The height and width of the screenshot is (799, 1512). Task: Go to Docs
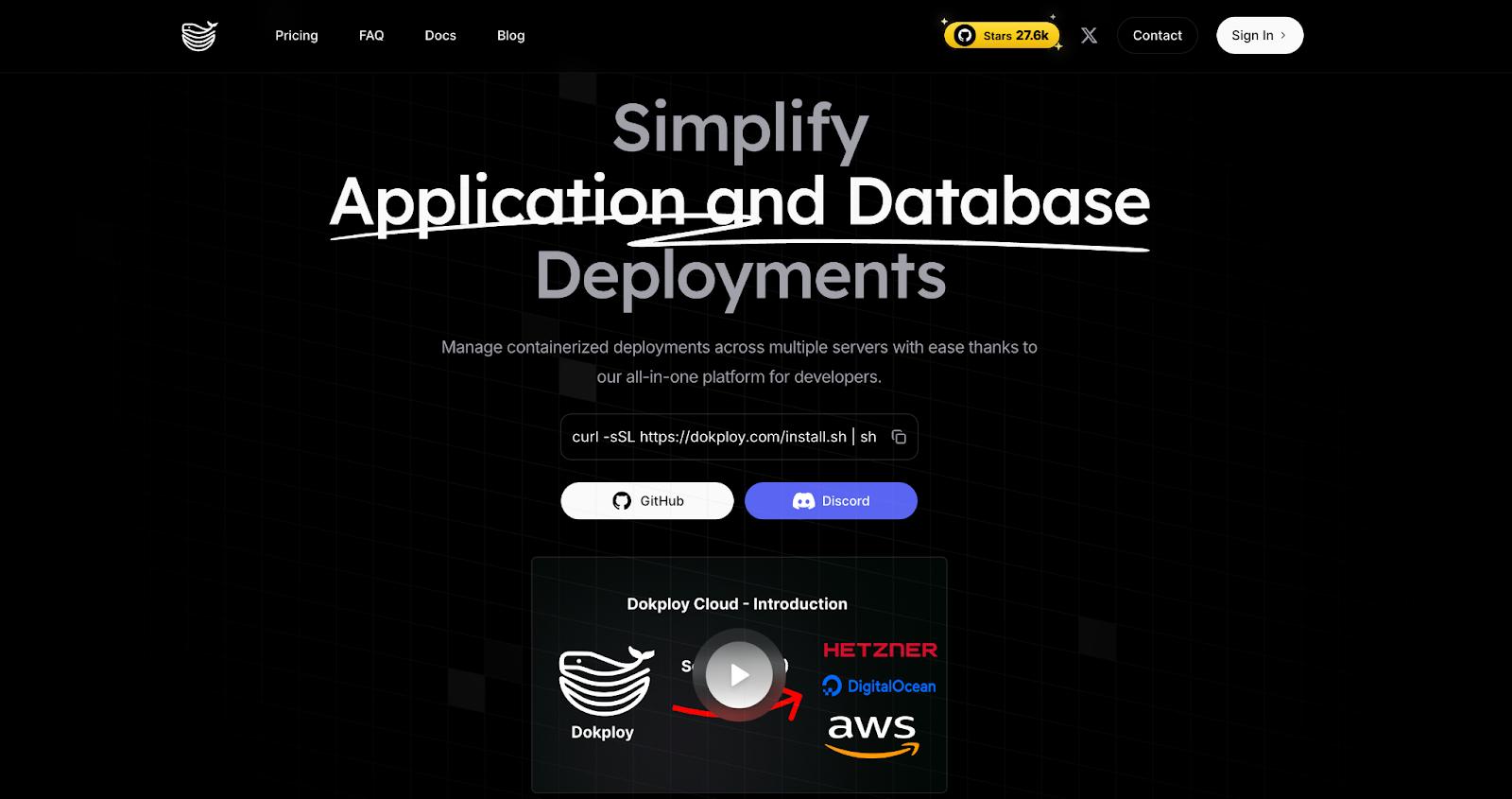coord(440,35)
